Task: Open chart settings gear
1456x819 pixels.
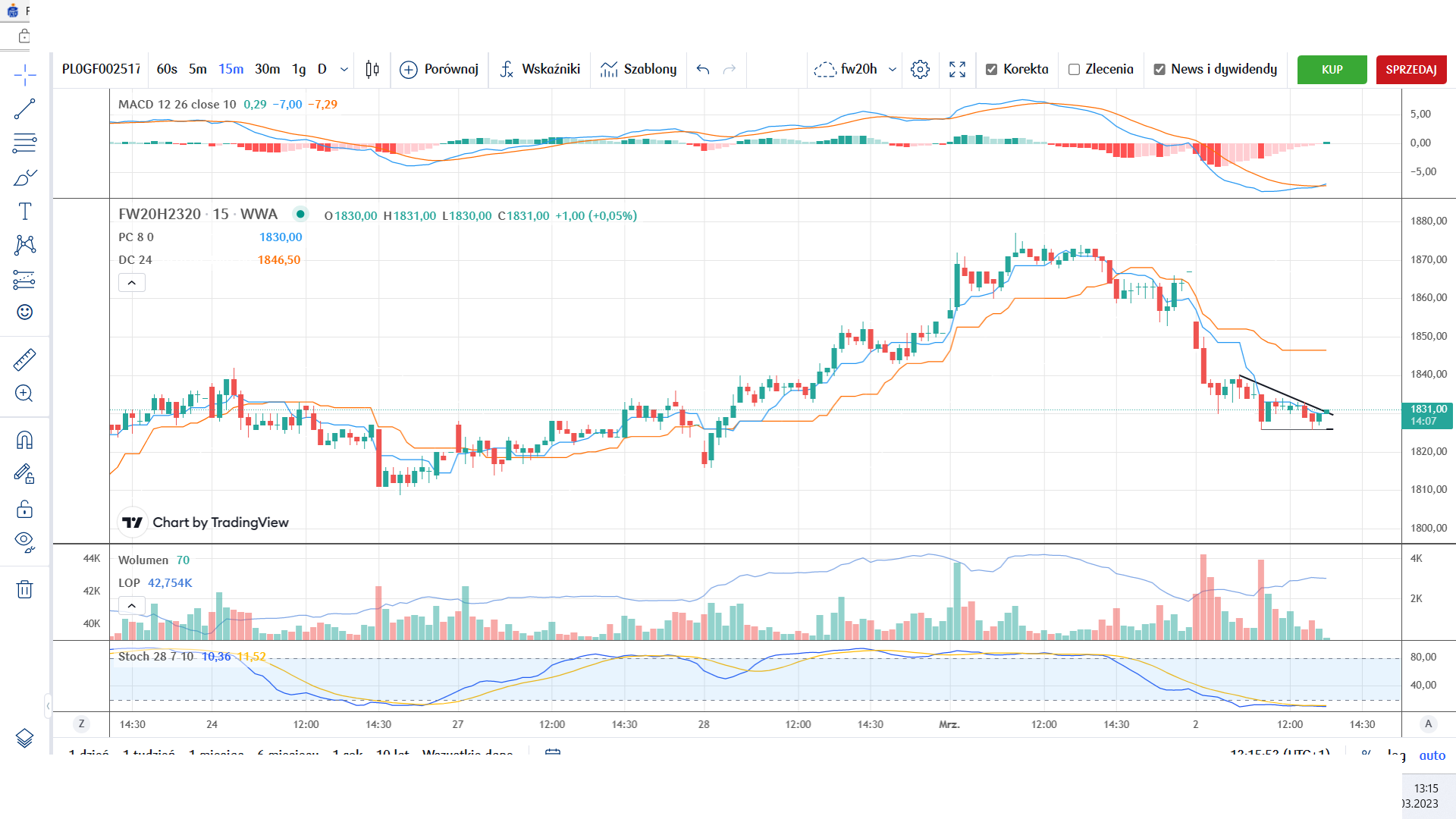Action: [x=920, y=69]
